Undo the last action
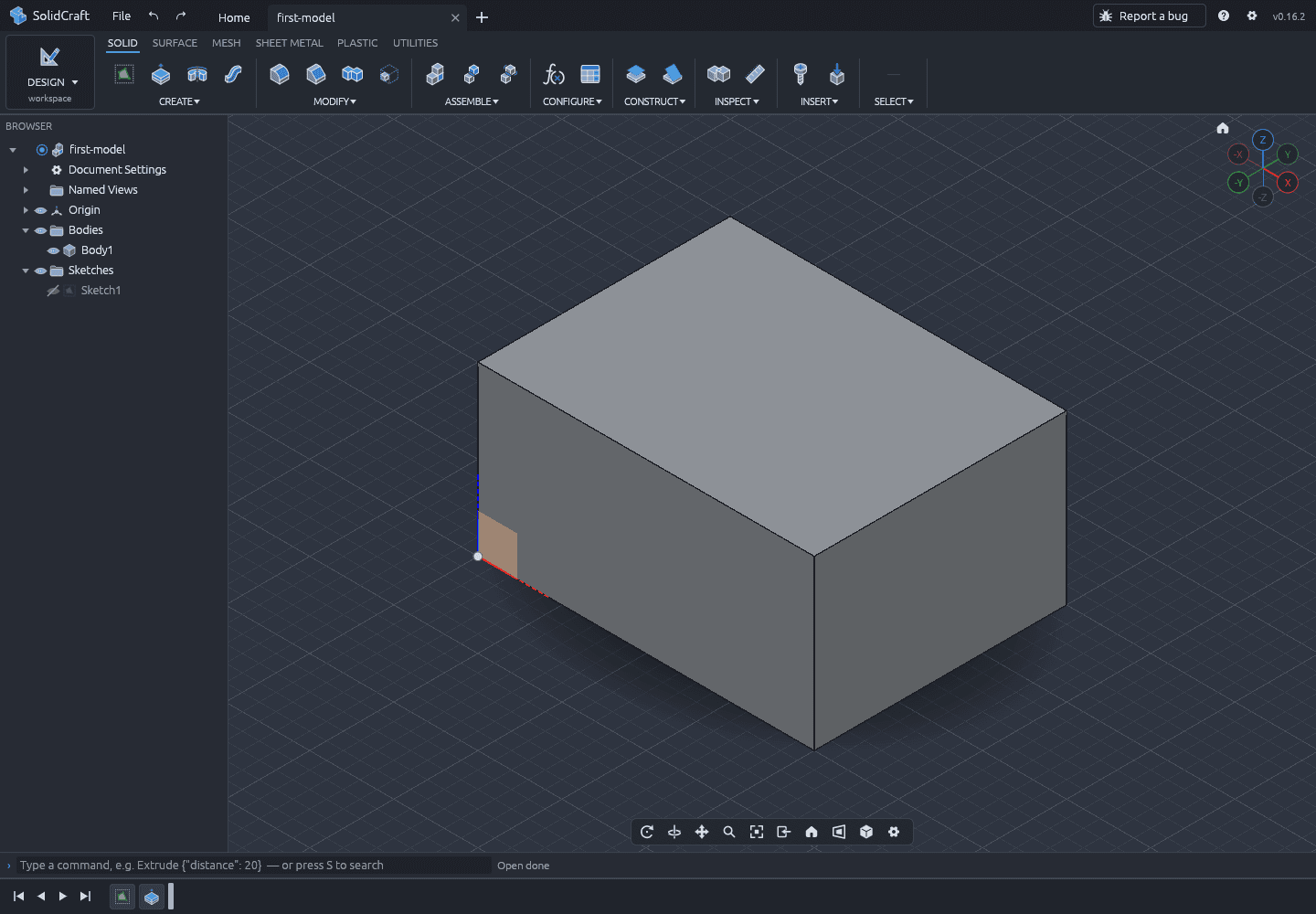1316x914 pixels. 154,16
